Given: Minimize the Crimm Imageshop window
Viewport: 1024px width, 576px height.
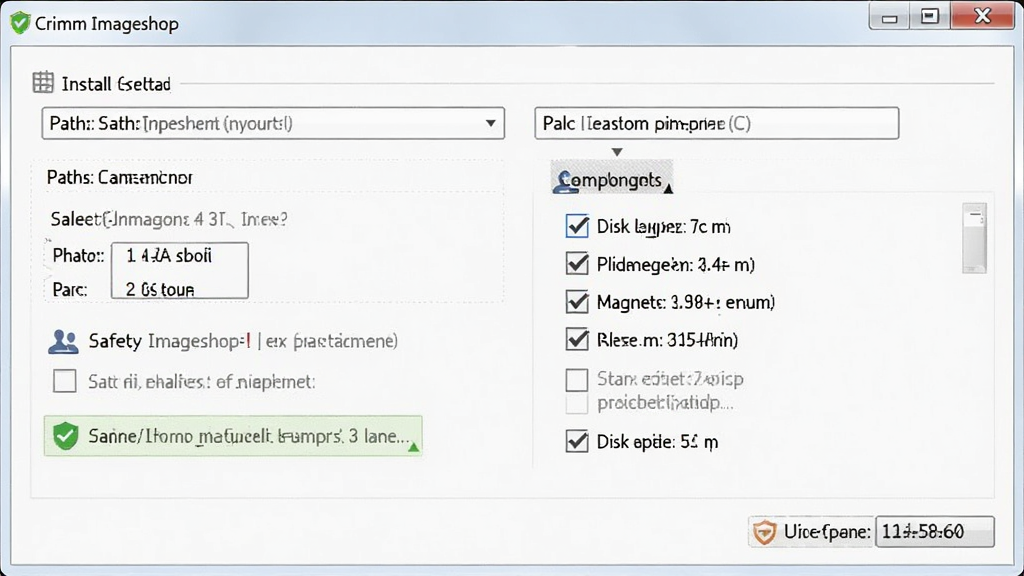Looking at the screenshot, I should [889, 17].
